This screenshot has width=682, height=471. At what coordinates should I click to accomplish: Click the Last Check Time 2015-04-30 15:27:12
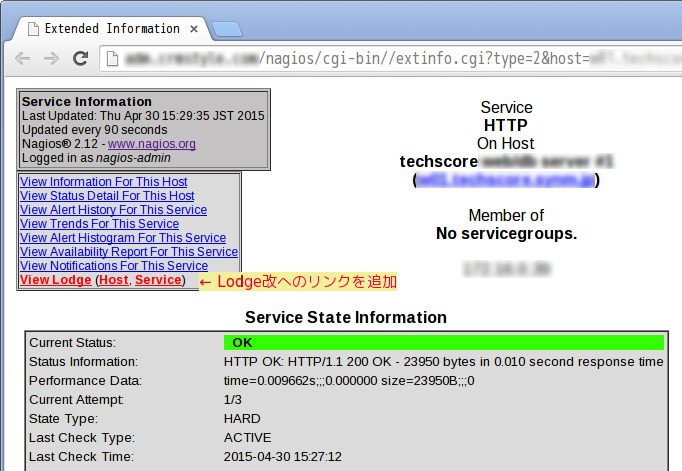(283, 457)
